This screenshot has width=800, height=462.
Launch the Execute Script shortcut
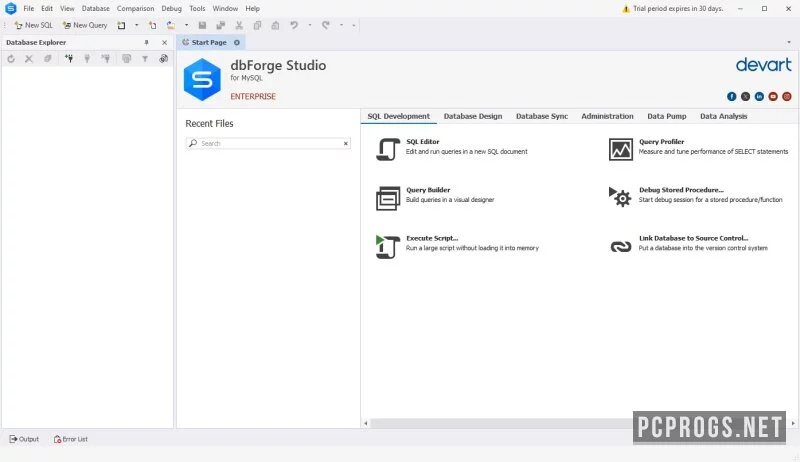point(457,245)
